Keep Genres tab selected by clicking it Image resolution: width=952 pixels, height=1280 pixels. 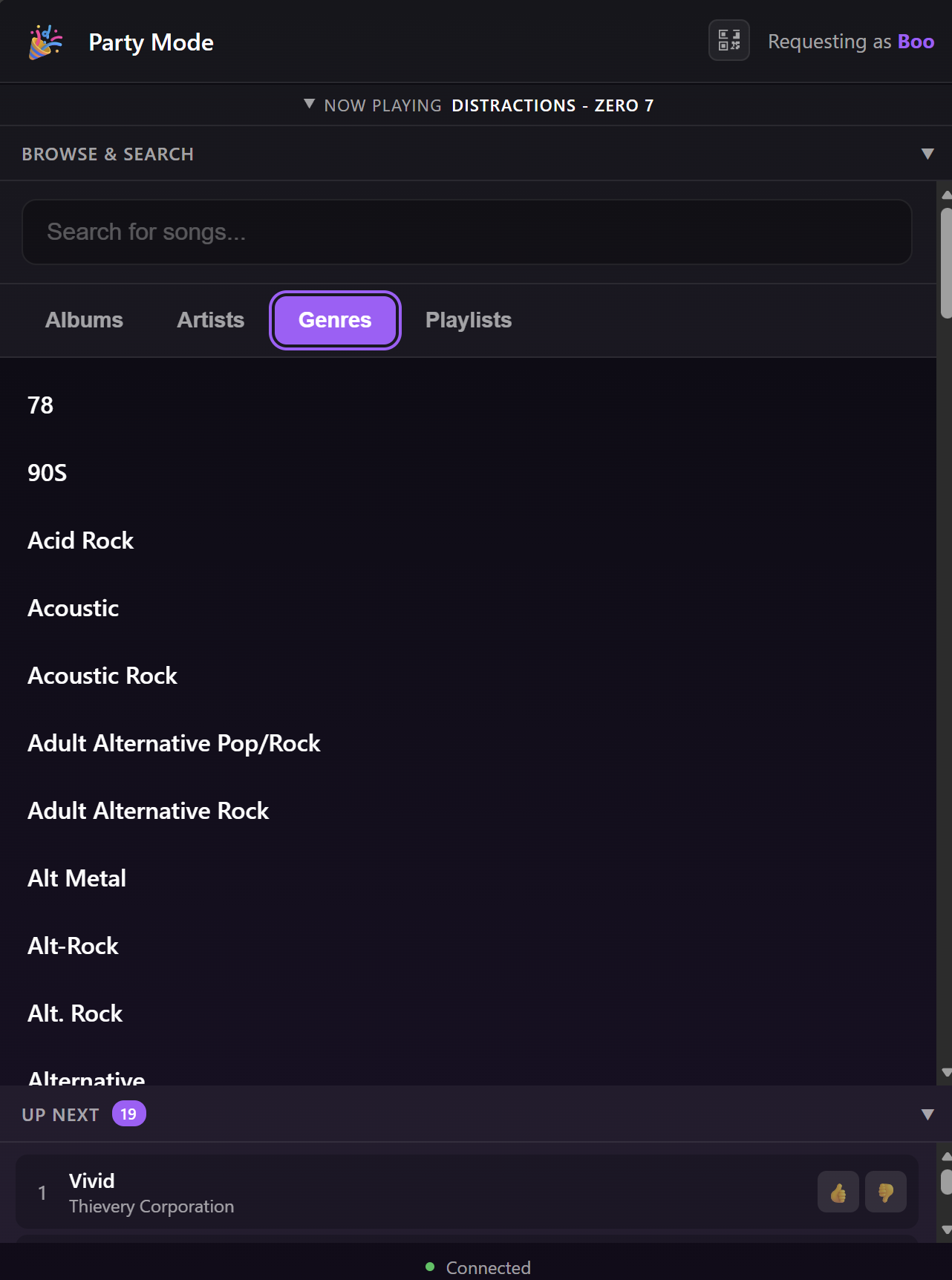pyautogui.click(x=335, y=320)
